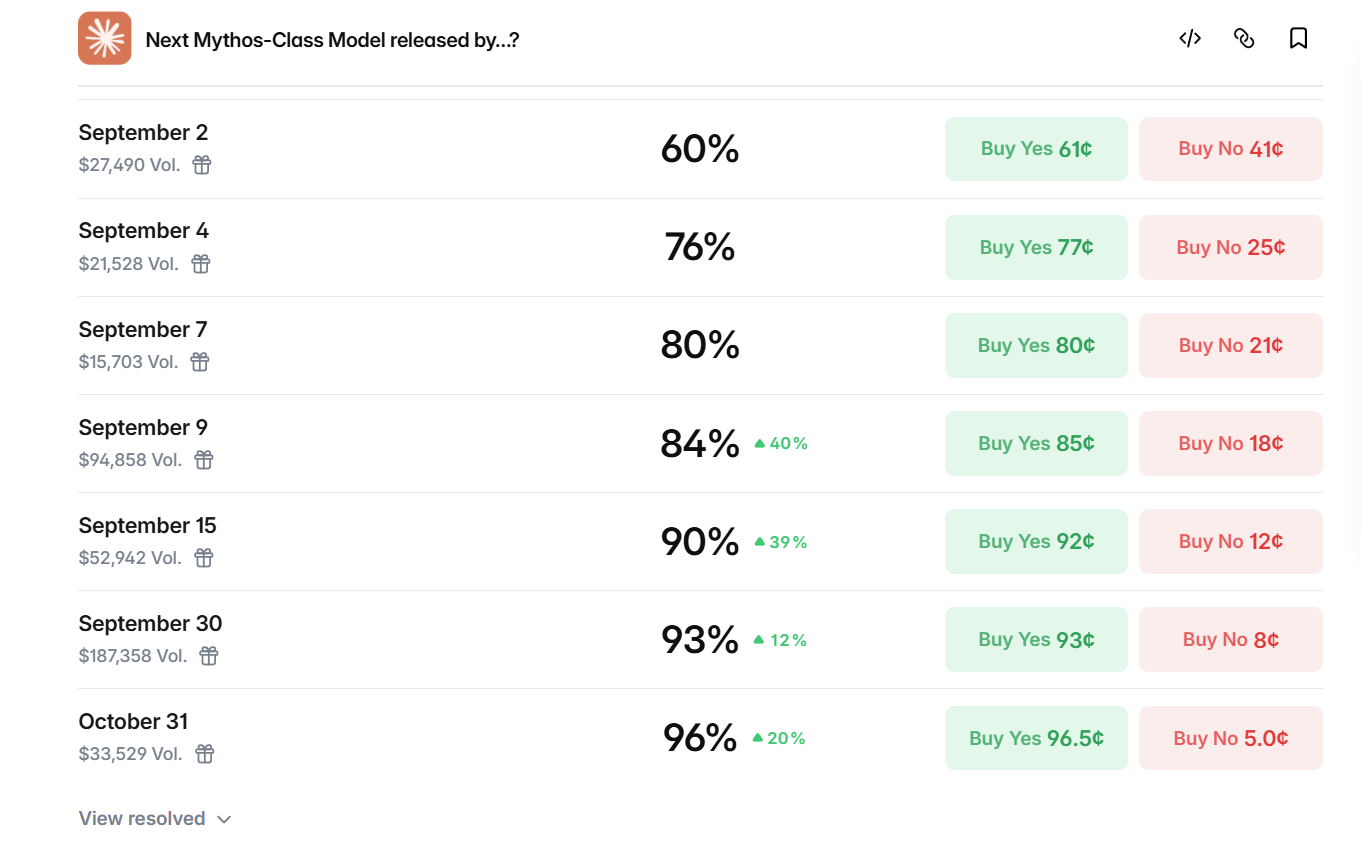
Task: Buy No at 8¢ for September 30
Action: click(x=1231, y=639)
